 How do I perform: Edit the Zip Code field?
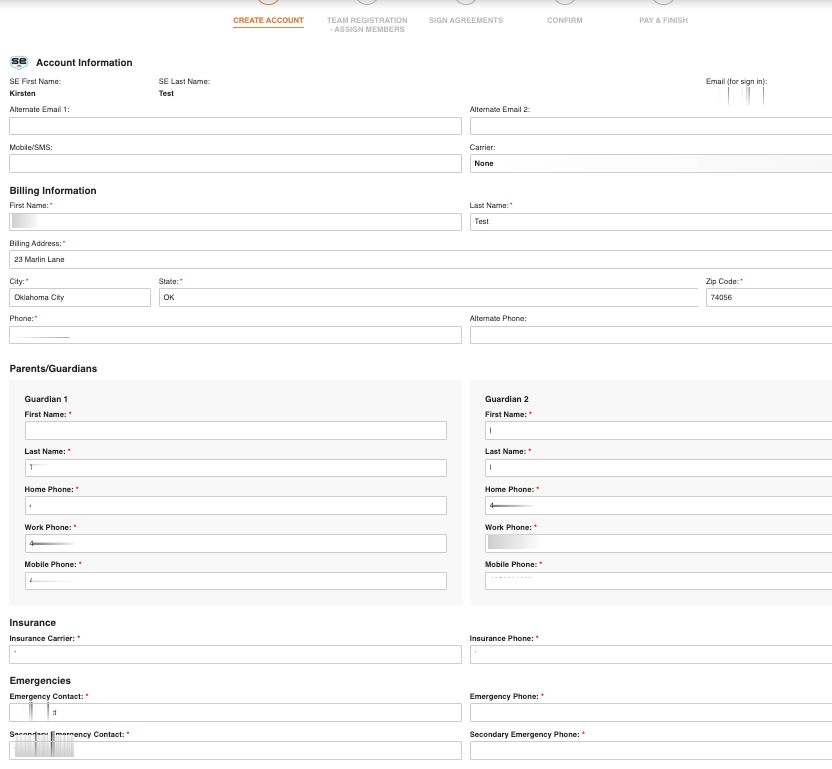point(768,297)
